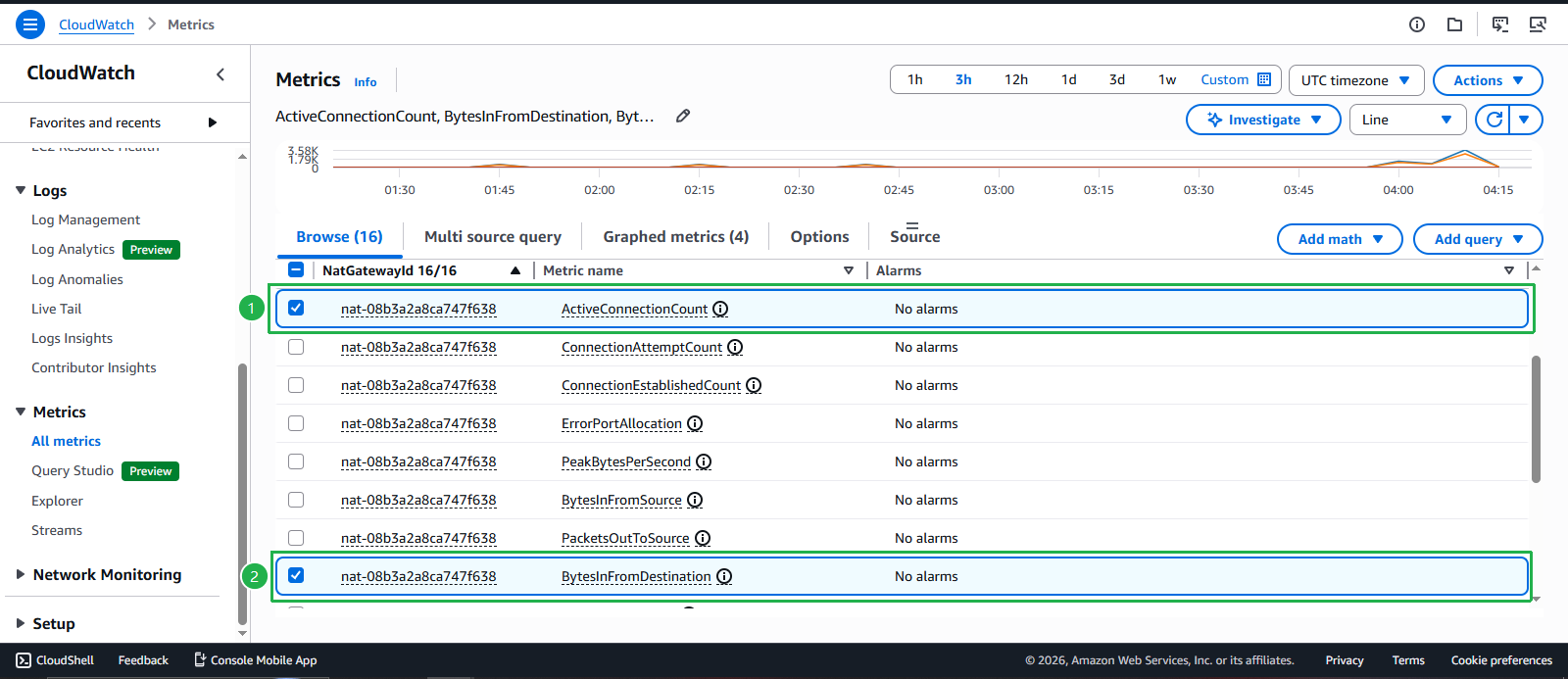Open the Line chart type dropdown
Image resolution: width=1568 pixels, height=679 pixels.
click(1407, 120)
